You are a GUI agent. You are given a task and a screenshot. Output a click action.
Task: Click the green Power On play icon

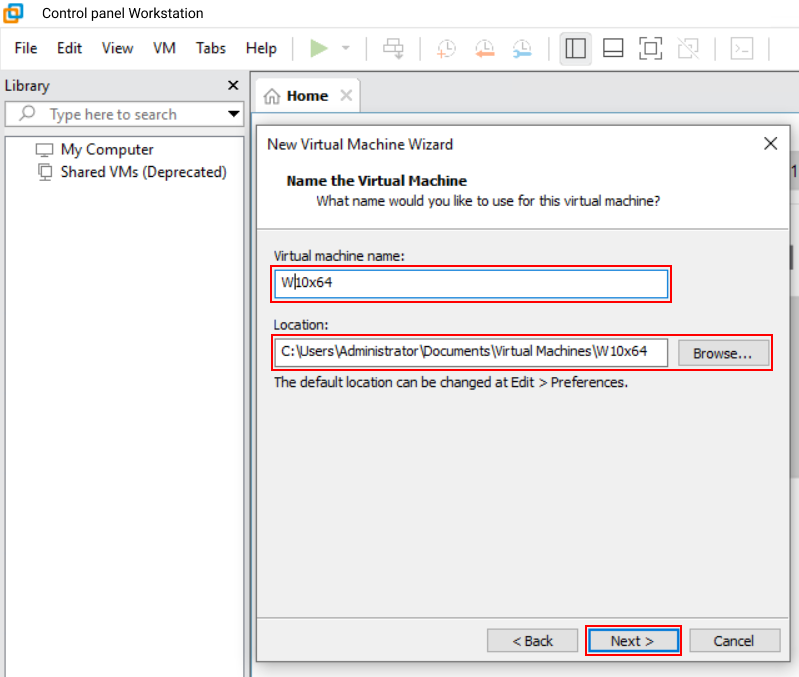point(319,48)
